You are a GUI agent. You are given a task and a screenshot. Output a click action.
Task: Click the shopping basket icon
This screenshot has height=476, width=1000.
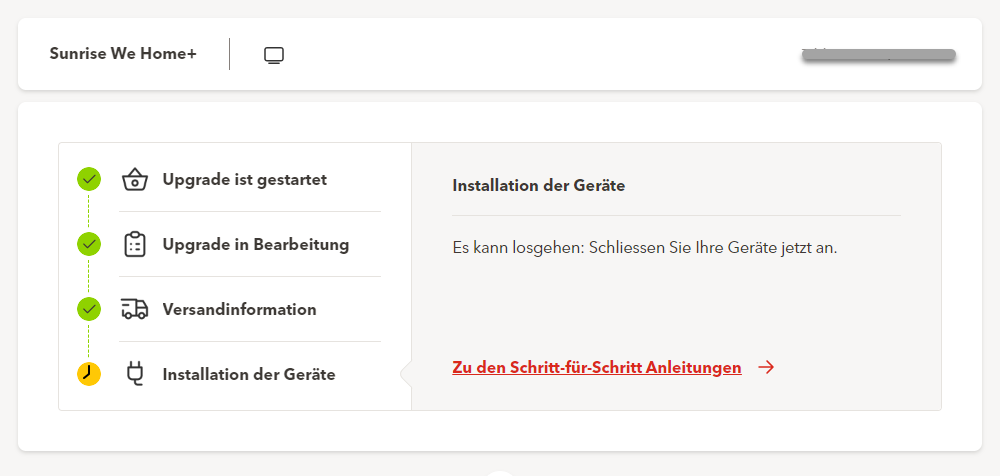click(x=135, y=180)
